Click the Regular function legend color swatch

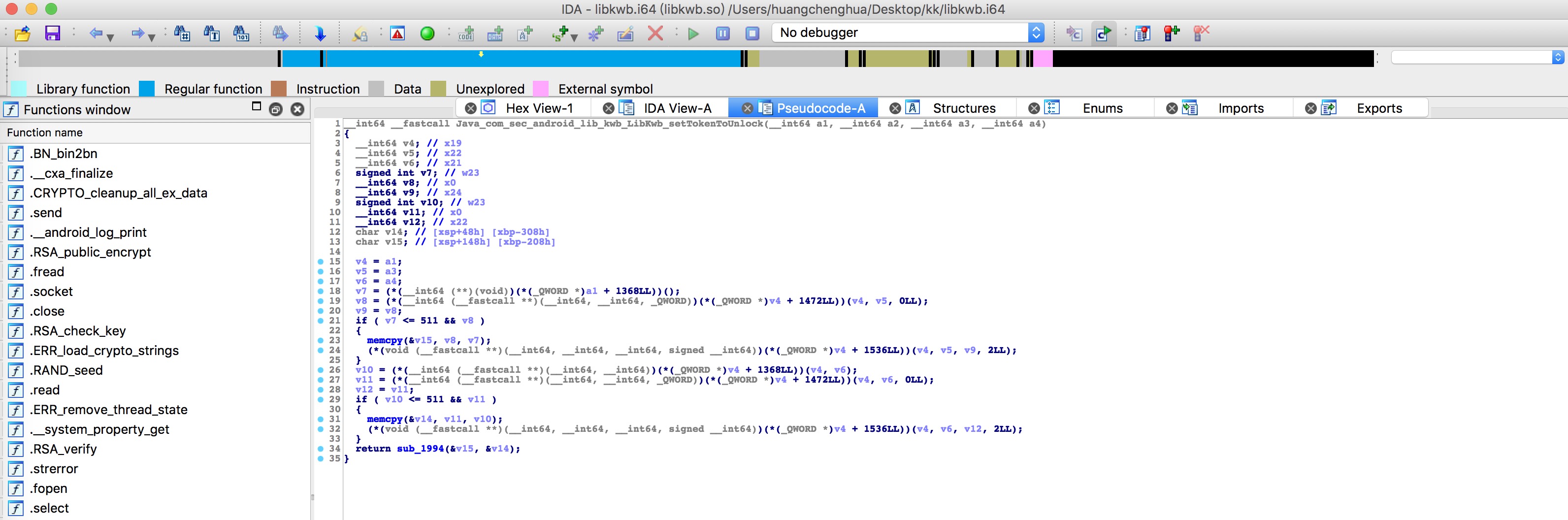coord(147,89)
